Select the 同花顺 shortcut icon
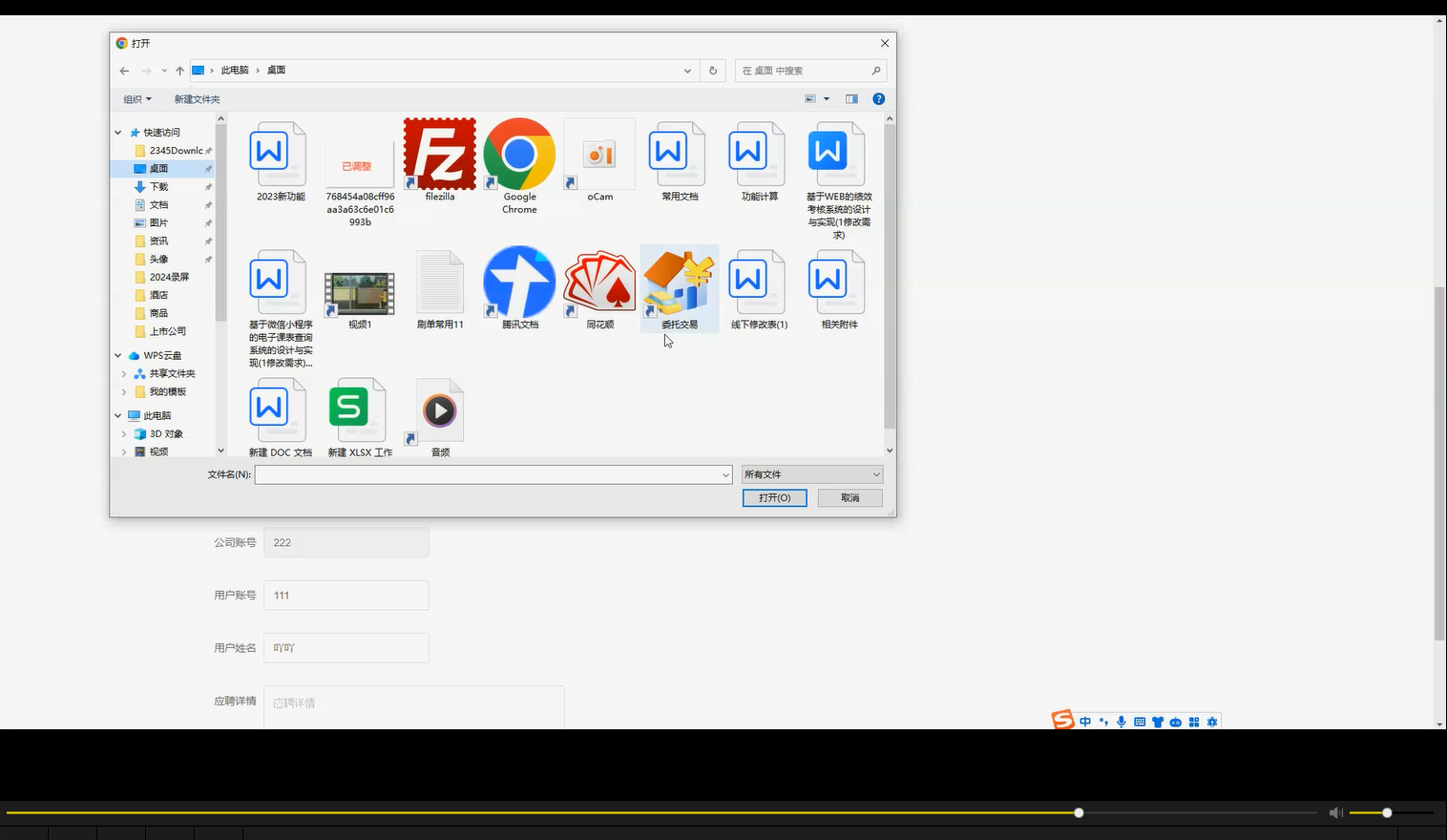Viewport: 1447px width, 840px height. coord(599,282)
